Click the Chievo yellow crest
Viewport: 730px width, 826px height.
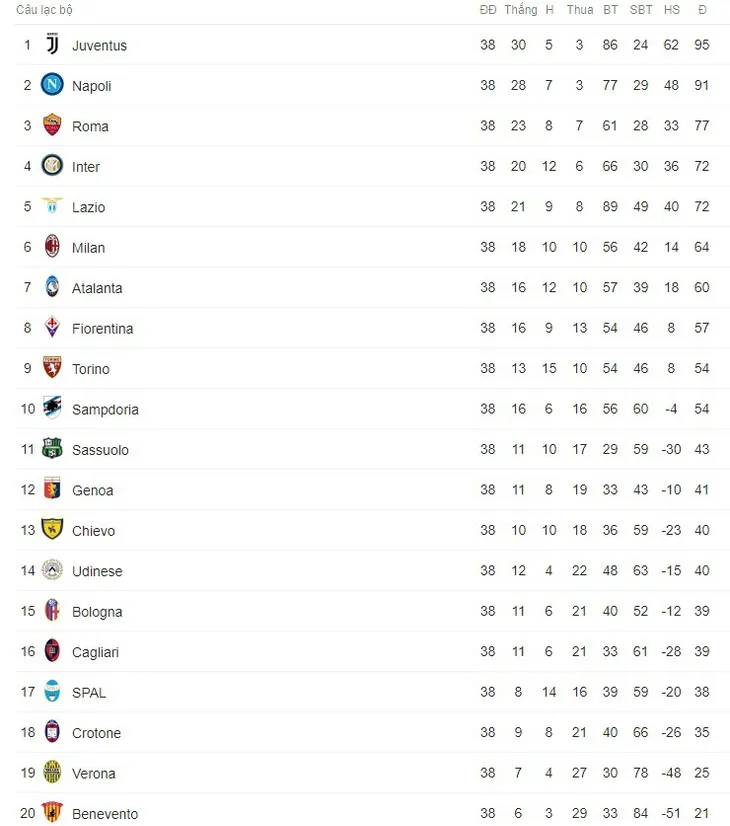pyautogui.click(x=52, y=530)
